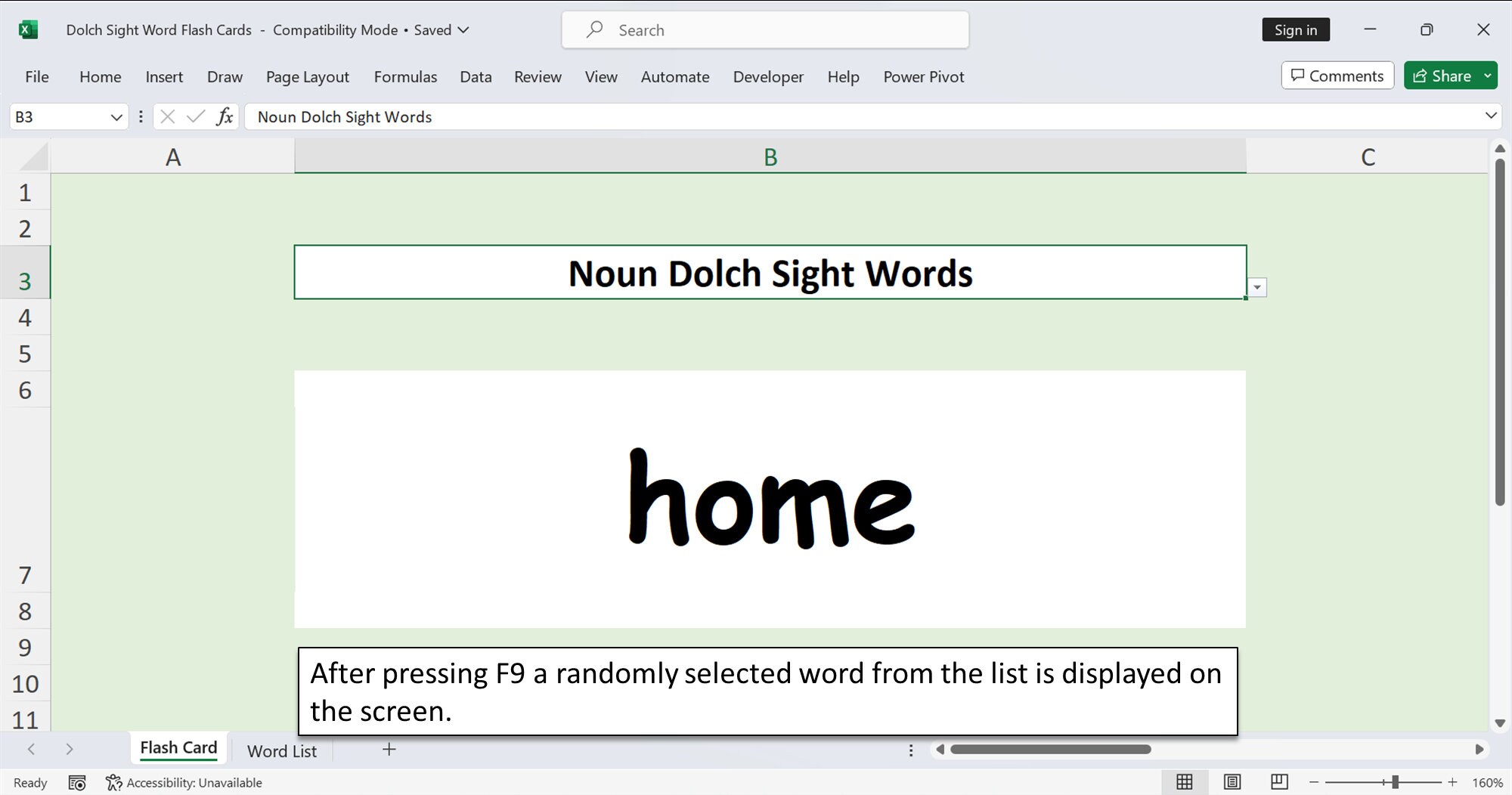Switch to the Word List sheet tab
1512x795 pixels.
tap(280, 750)
